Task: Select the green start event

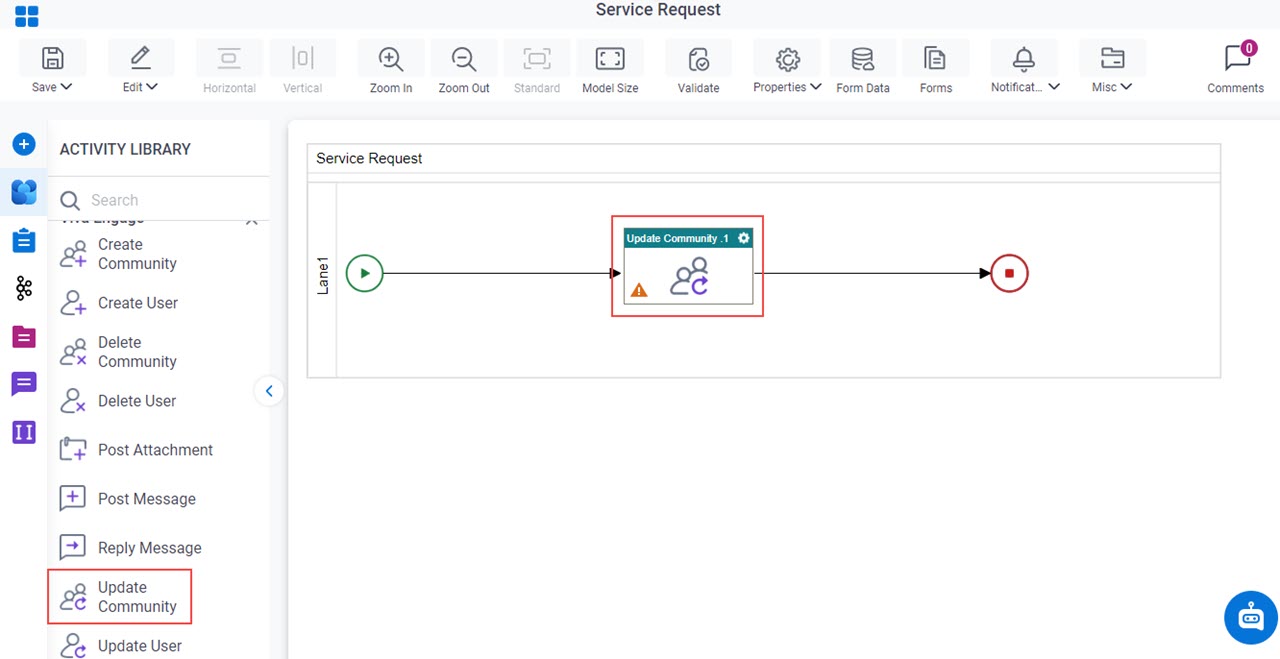Action: pyautogui.click(x=365, y=273)
